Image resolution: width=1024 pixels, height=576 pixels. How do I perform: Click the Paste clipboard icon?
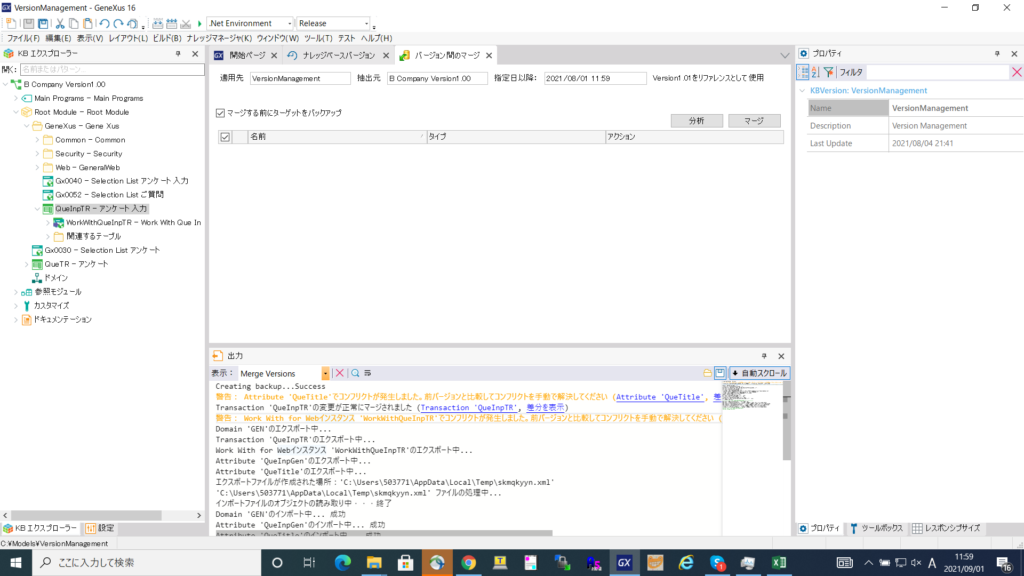coord(88,24)
